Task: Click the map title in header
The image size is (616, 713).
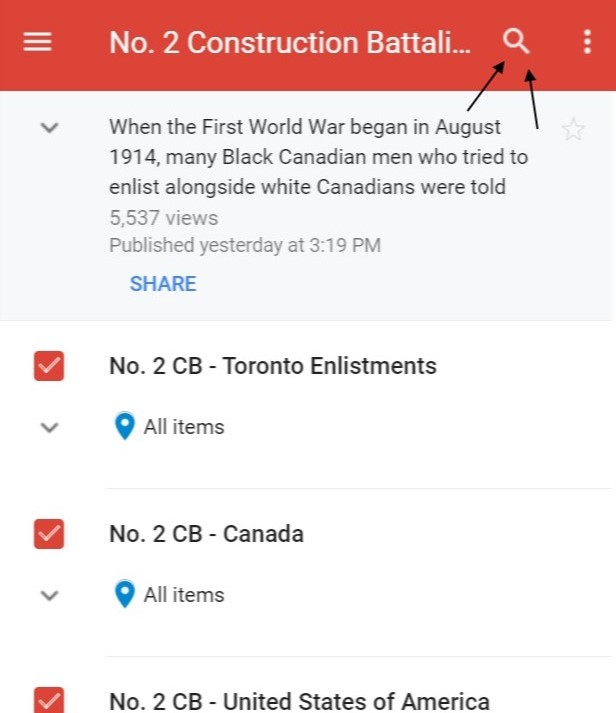Action: point(288,43)
